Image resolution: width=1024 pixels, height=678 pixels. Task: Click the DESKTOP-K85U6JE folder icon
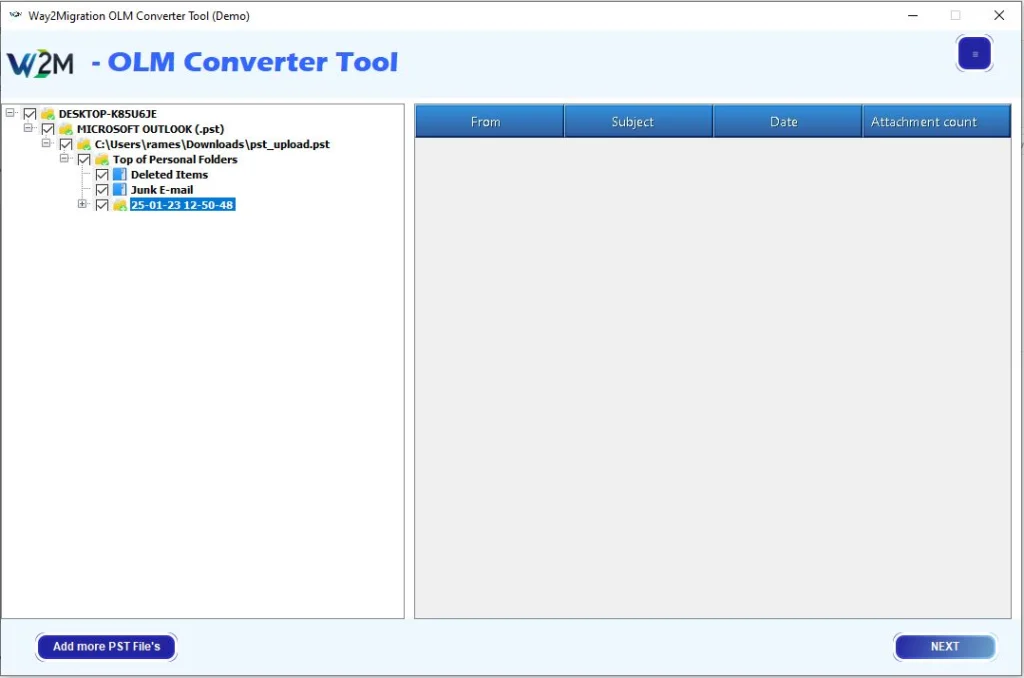pyautogui.click(x=48, y=114)
